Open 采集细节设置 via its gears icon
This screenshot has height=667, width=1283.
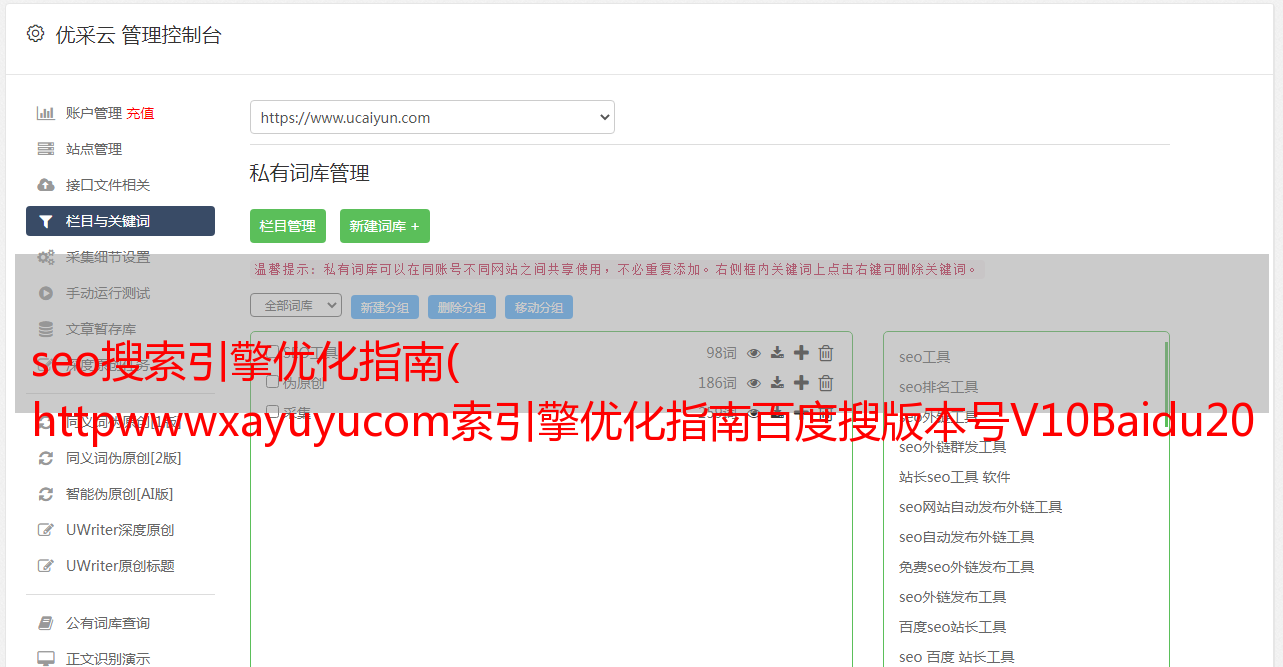(x=46, y=257)
